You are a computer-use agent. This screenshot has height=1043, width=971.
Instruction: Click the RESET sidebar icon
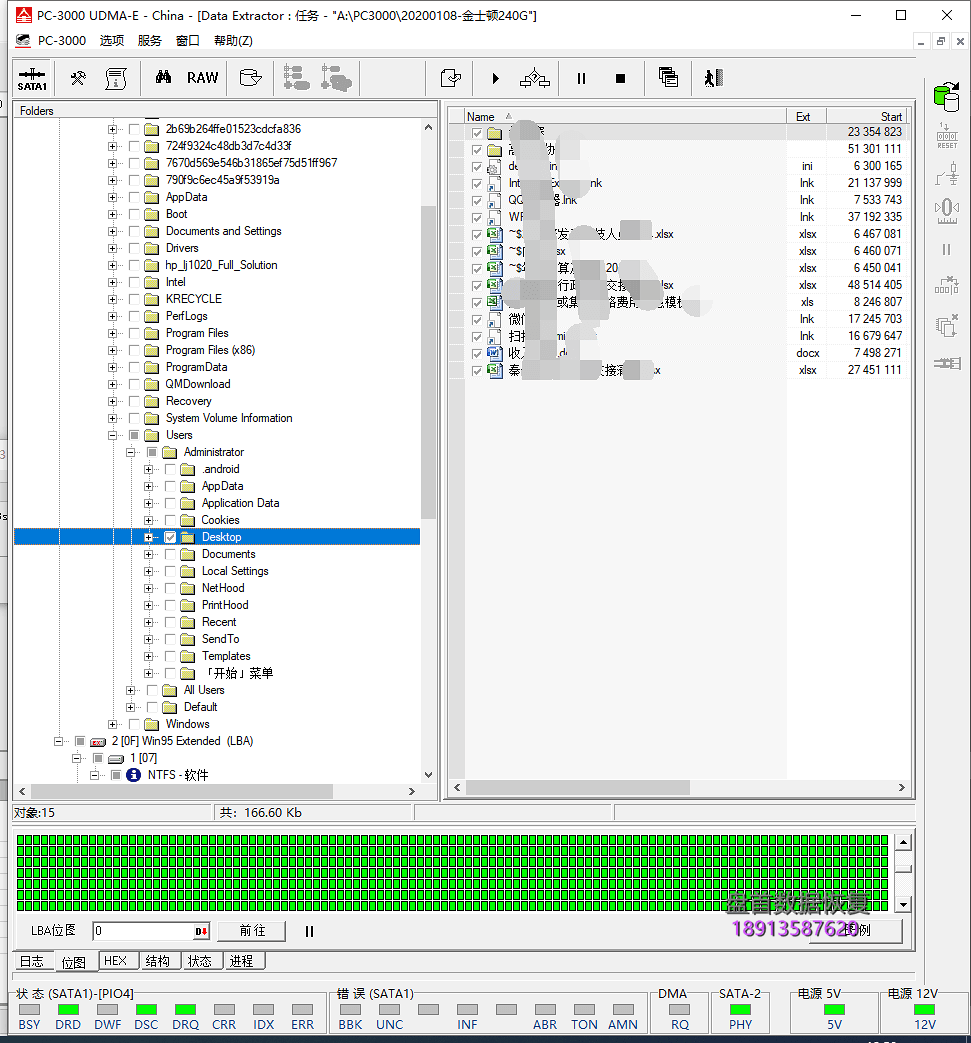[x=947, y=136]
